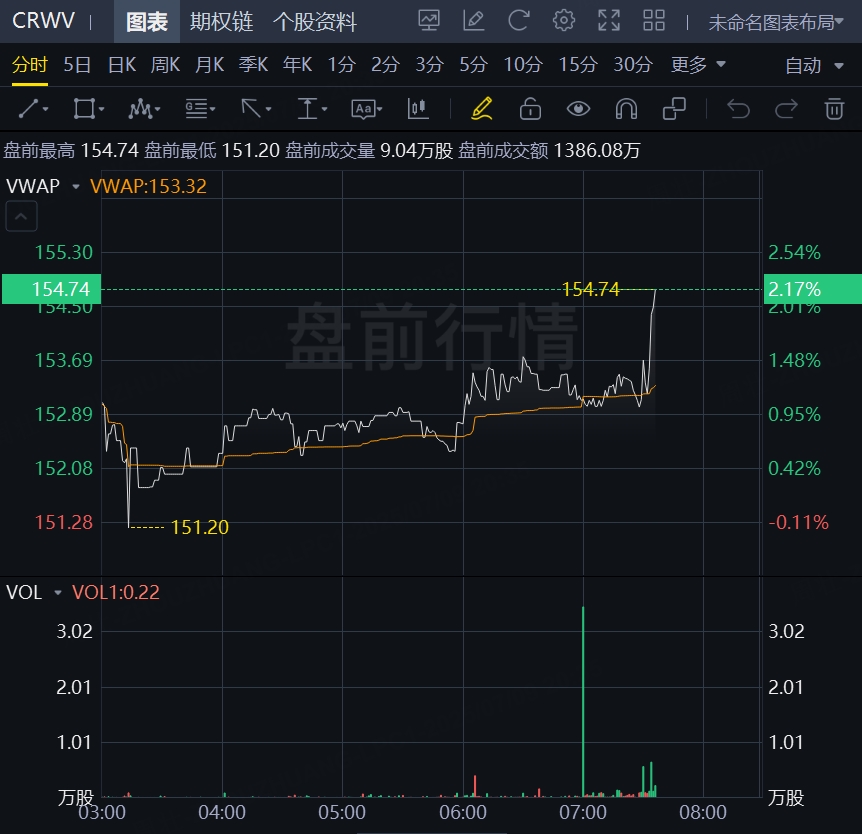Image resolution: width=862 pixels, height=834 pixels.
Task: Select the trend line drawing tool
Action: pos(32,108)
